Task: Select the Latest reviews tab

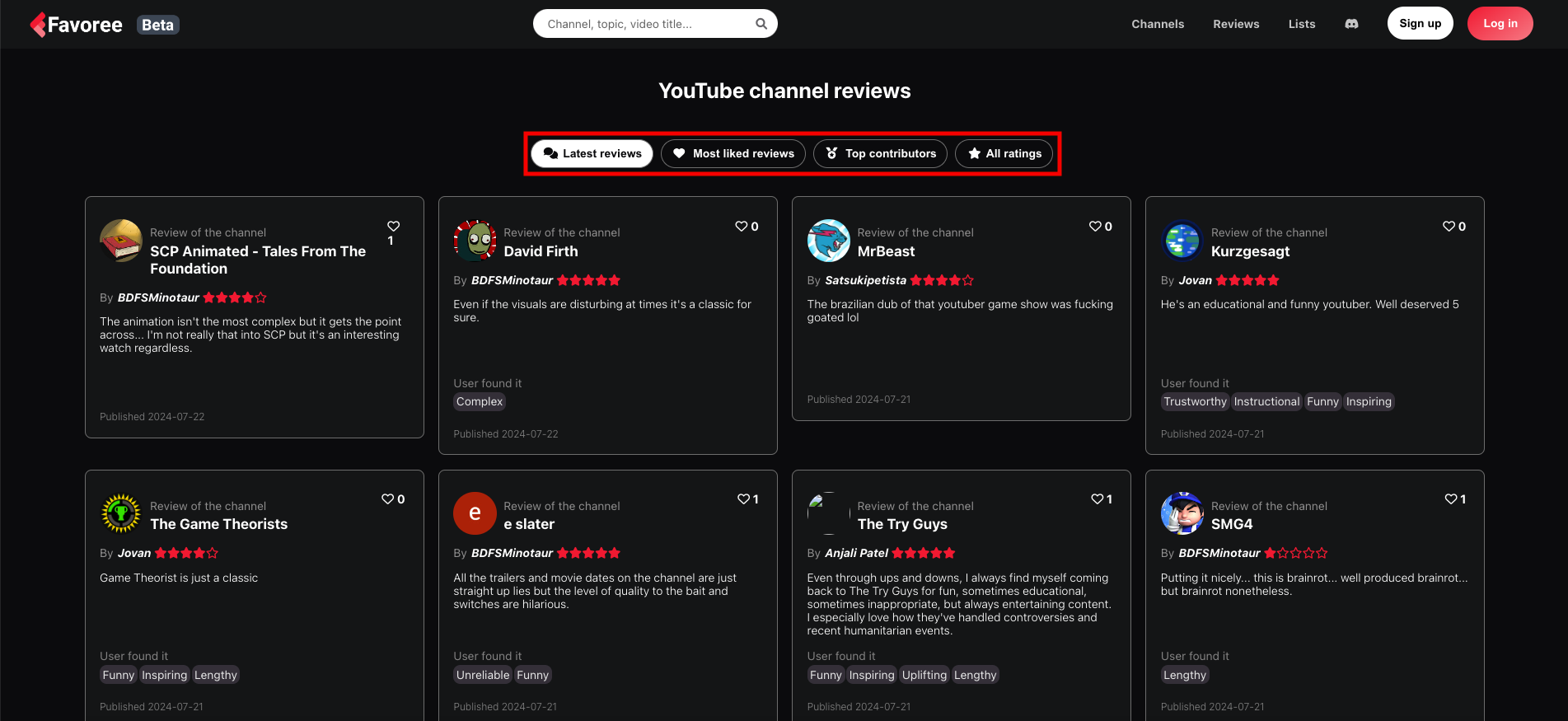Action: point(592,153)
